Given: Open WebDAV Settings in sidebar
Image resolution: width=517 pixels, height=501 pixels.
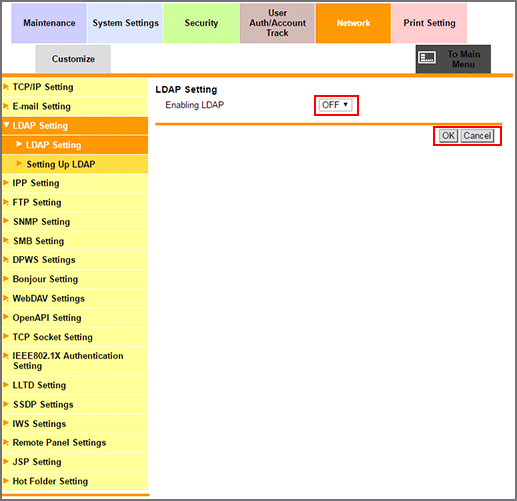Looking at the screenshot, I should pyautogui.click(x=75, y=299).
